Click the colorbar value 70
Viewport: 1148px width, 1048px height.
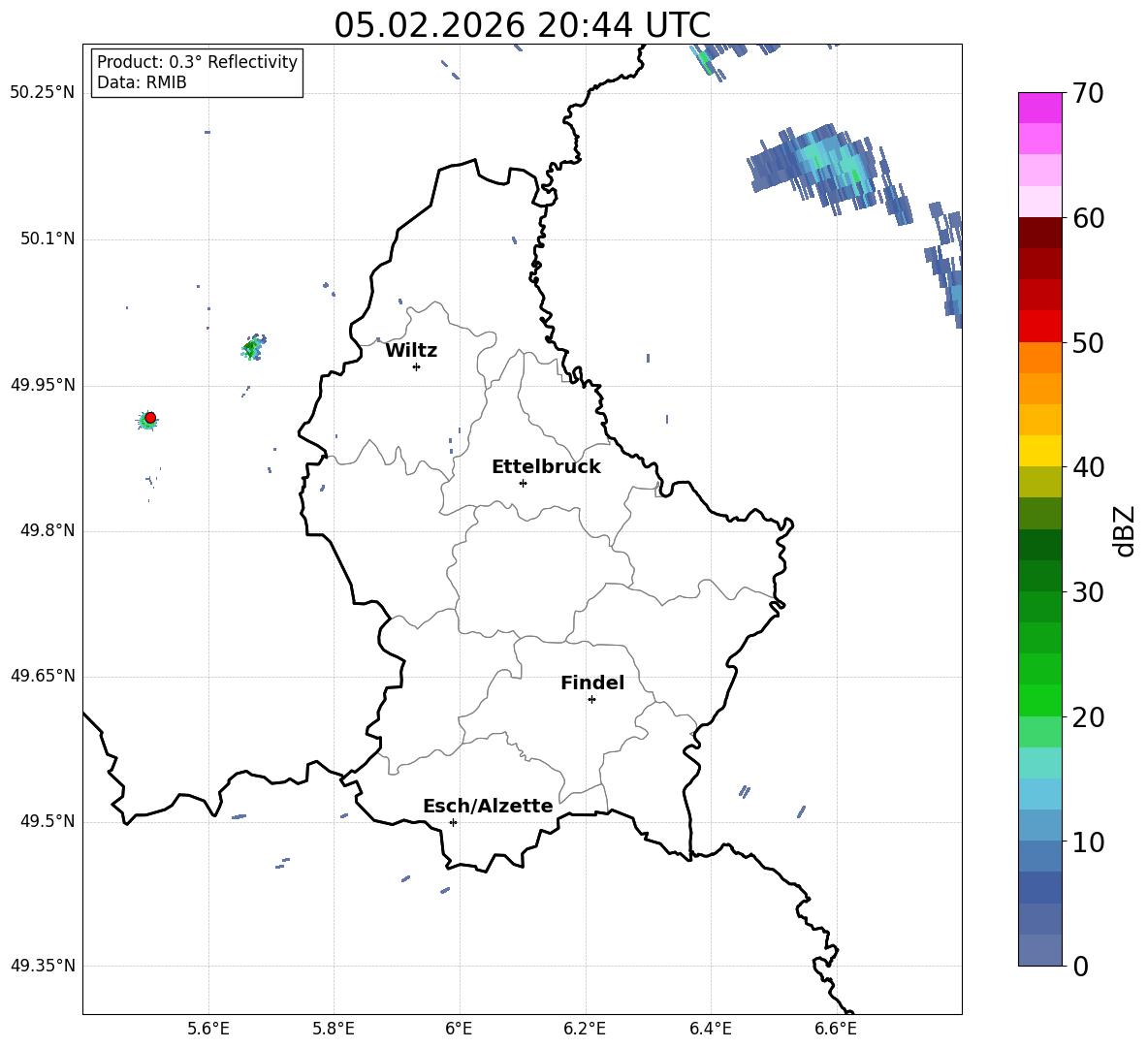click(x=1088, y=94)
